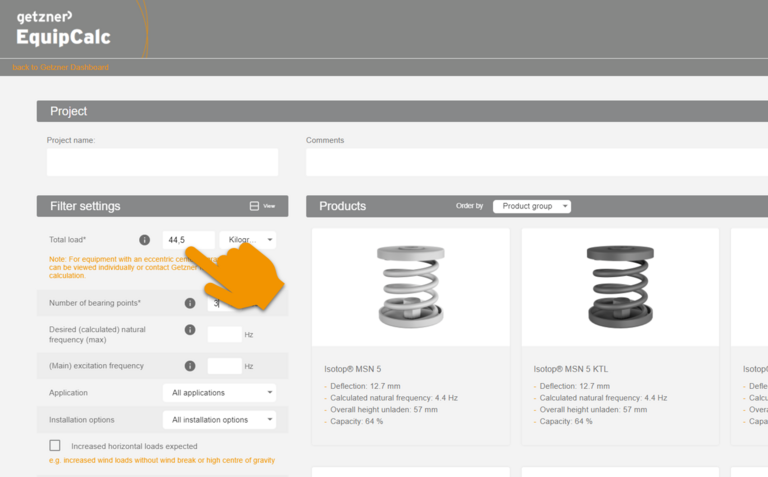Expand the All installation options dropdown

[x=219, y=420]
